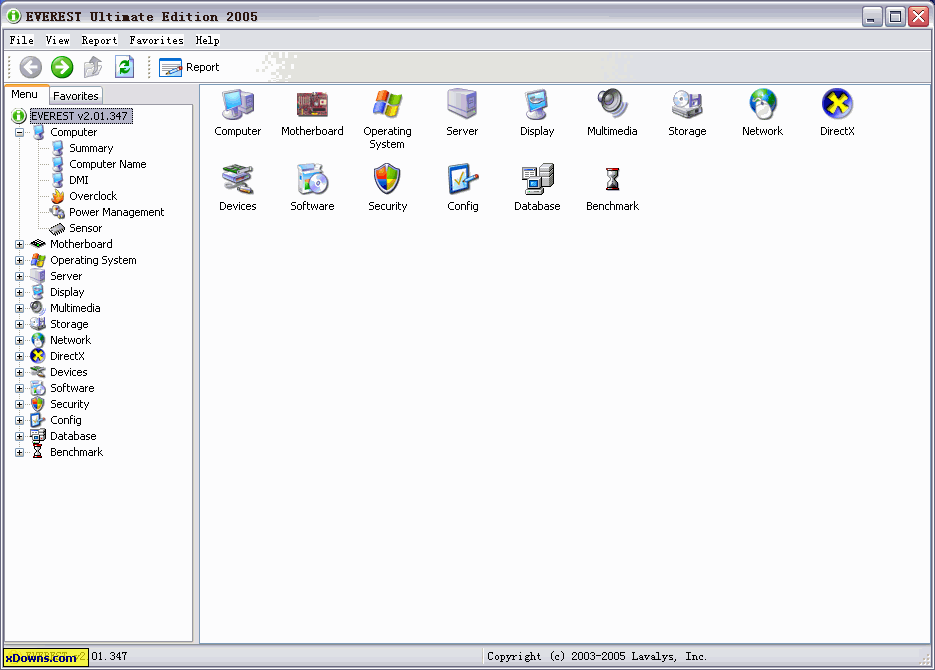Expand the Software tree node

pos(20,389)
